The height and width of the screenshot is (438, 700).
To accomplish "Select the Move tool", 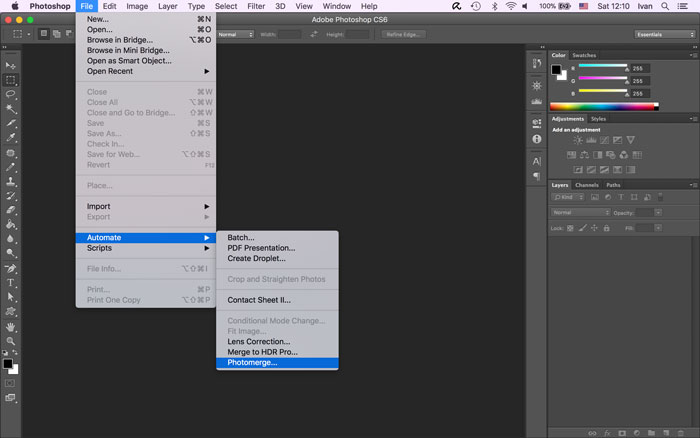I will (x=10, y=66).
